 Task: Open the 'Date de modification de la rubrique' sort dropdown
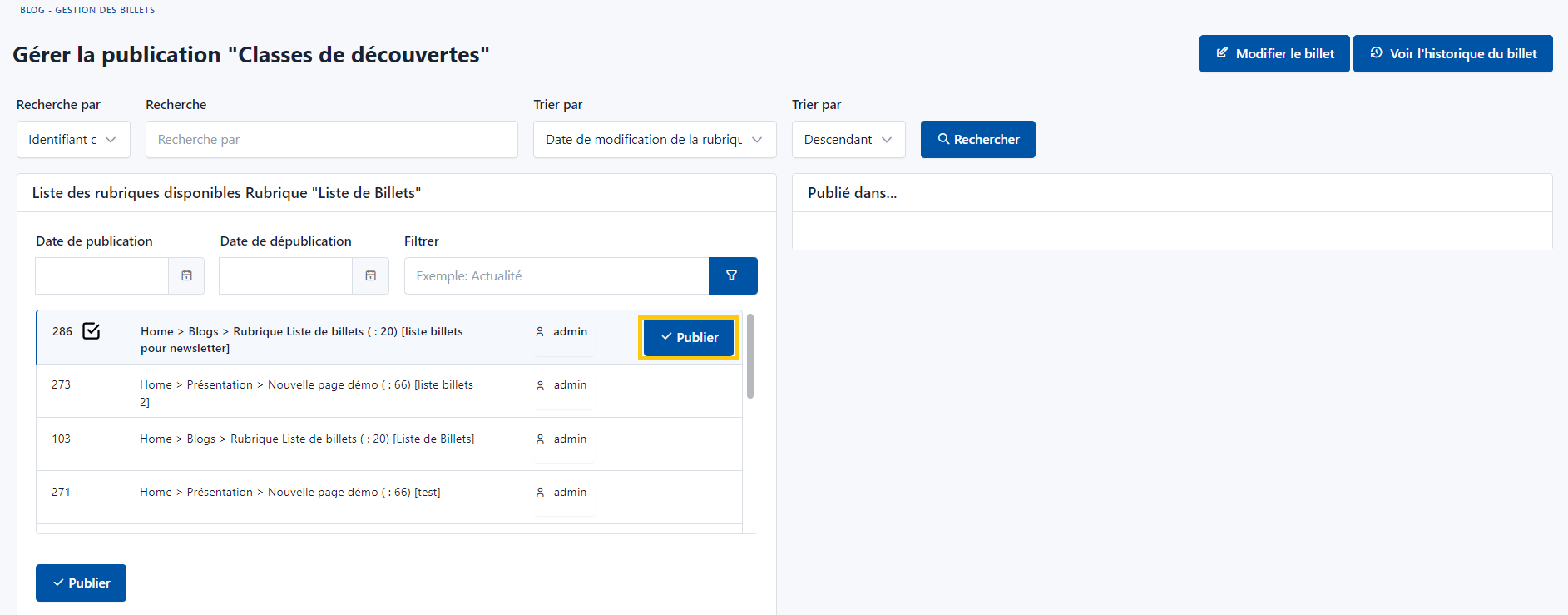tap(654, 140)
